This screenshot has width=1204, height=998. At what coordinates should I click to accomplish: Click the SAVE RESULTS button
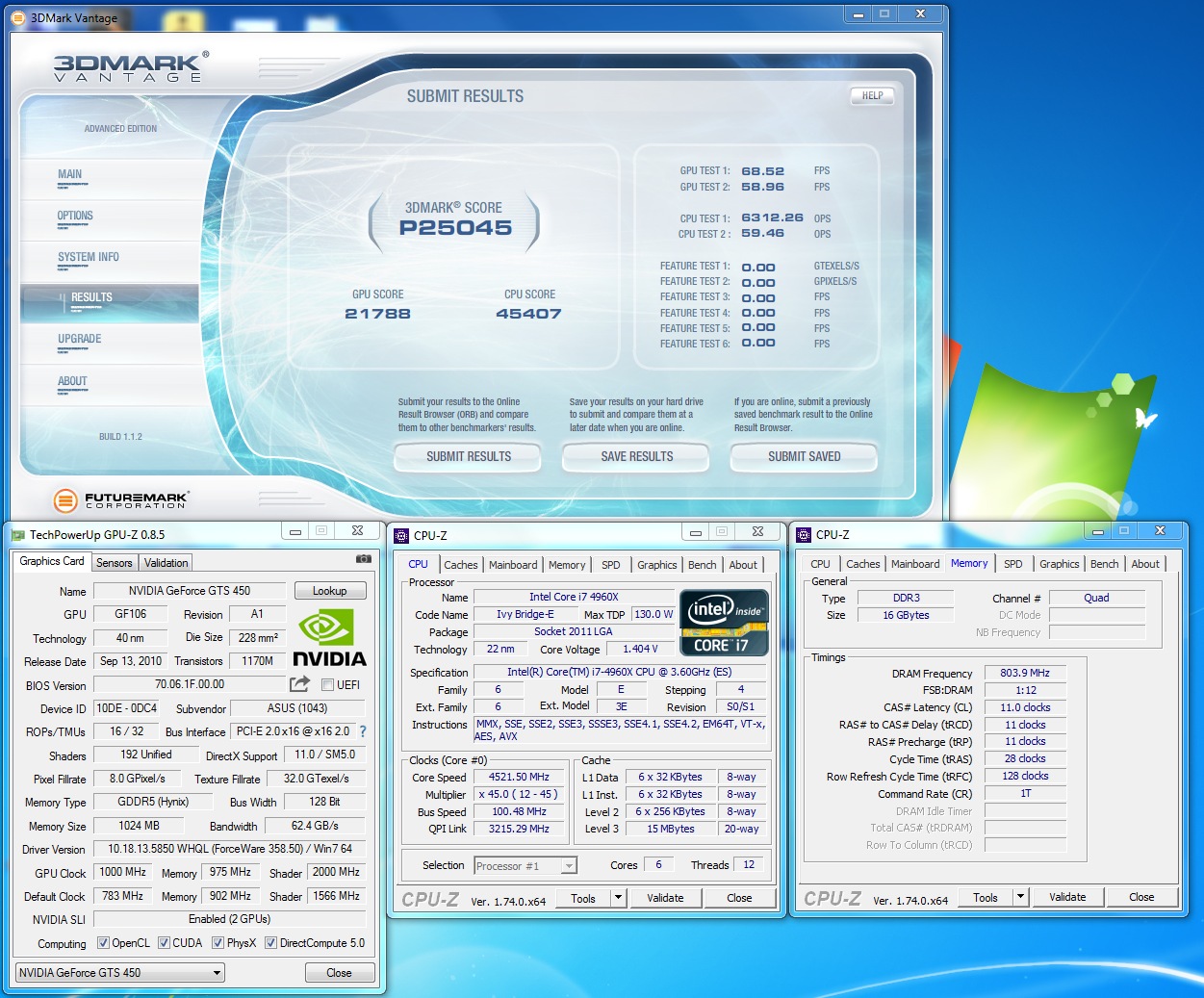pos(636,456)
